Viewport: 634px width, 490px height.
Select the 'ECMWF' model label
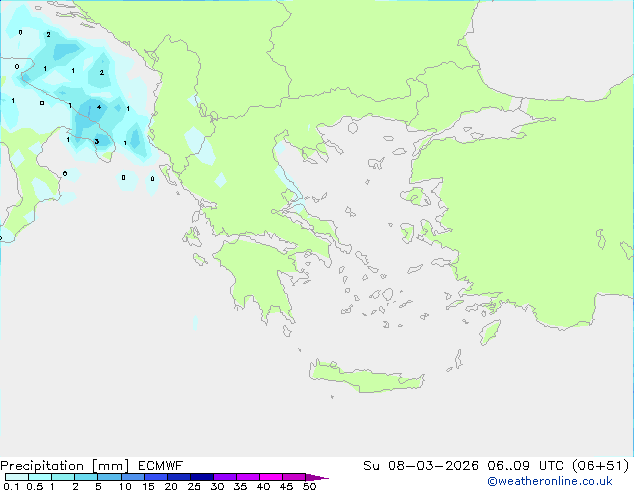click(x=161, y=466)
